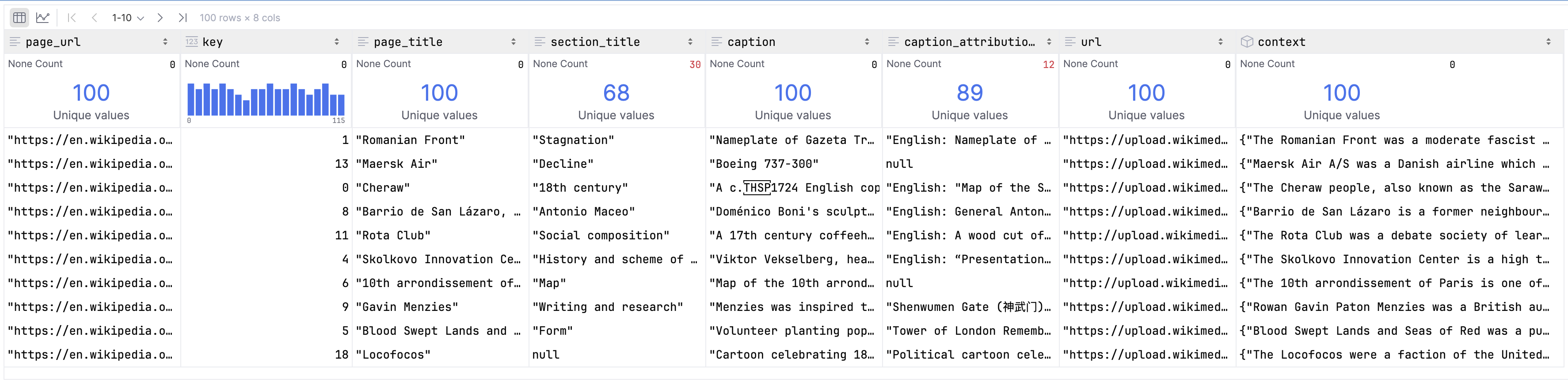Sort by the page_url column arrows
The image size is (1568, 386).
pyautogui.click(x=165, y=42)
